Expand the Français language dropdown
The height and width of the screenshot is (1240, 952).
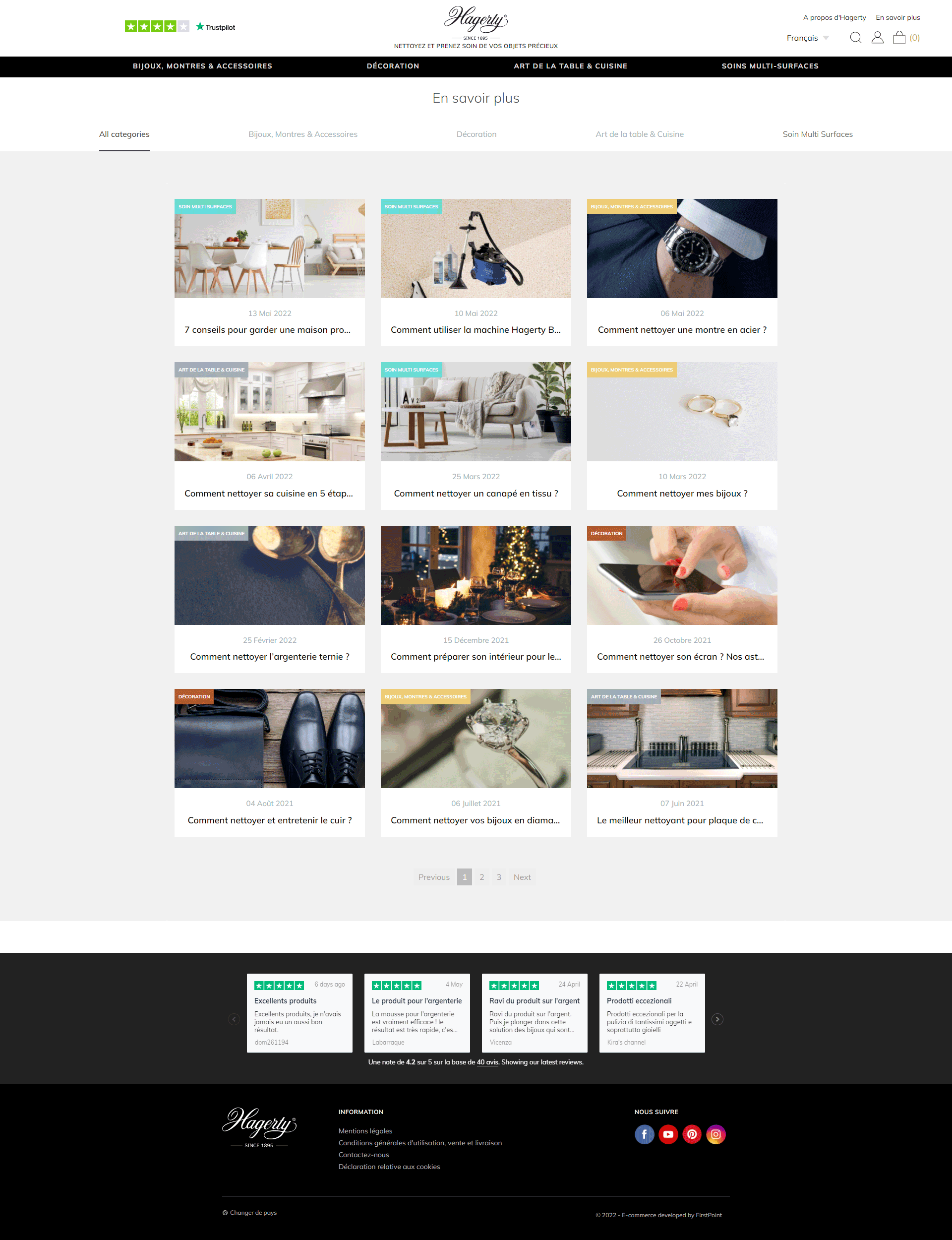click(x=808, y=38)
